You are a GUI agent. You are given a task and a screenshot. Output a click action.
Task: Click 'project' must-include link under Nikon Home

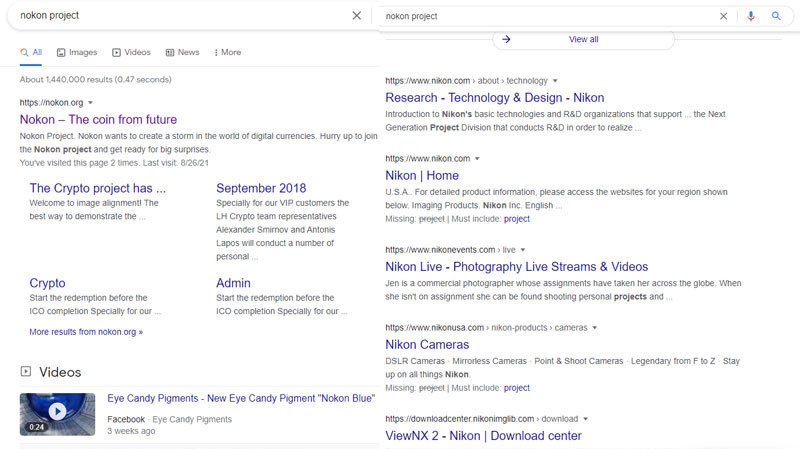coord(516,219)
